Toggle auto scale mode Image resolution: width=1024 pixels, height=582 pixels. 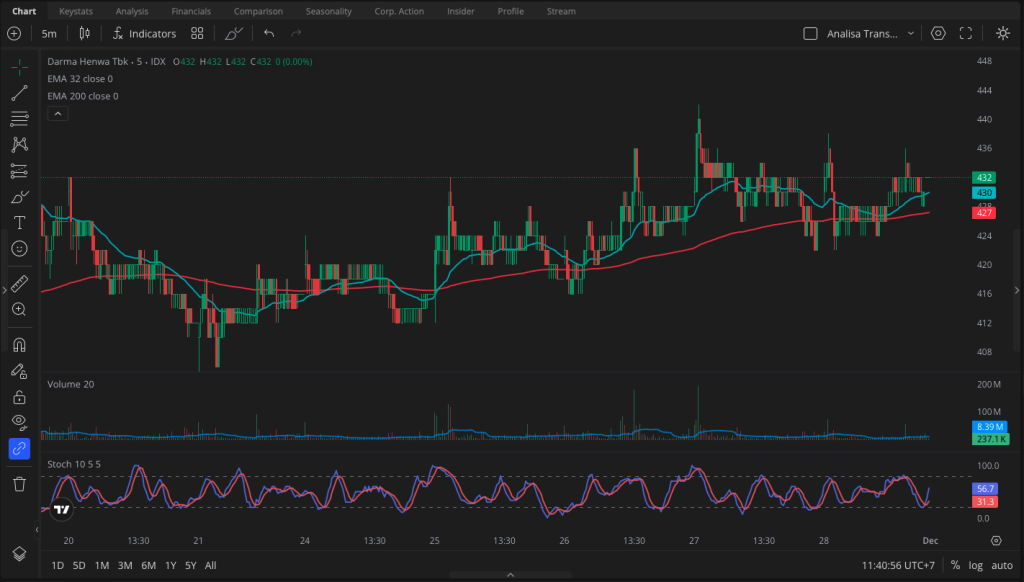tap(1003, 565)
